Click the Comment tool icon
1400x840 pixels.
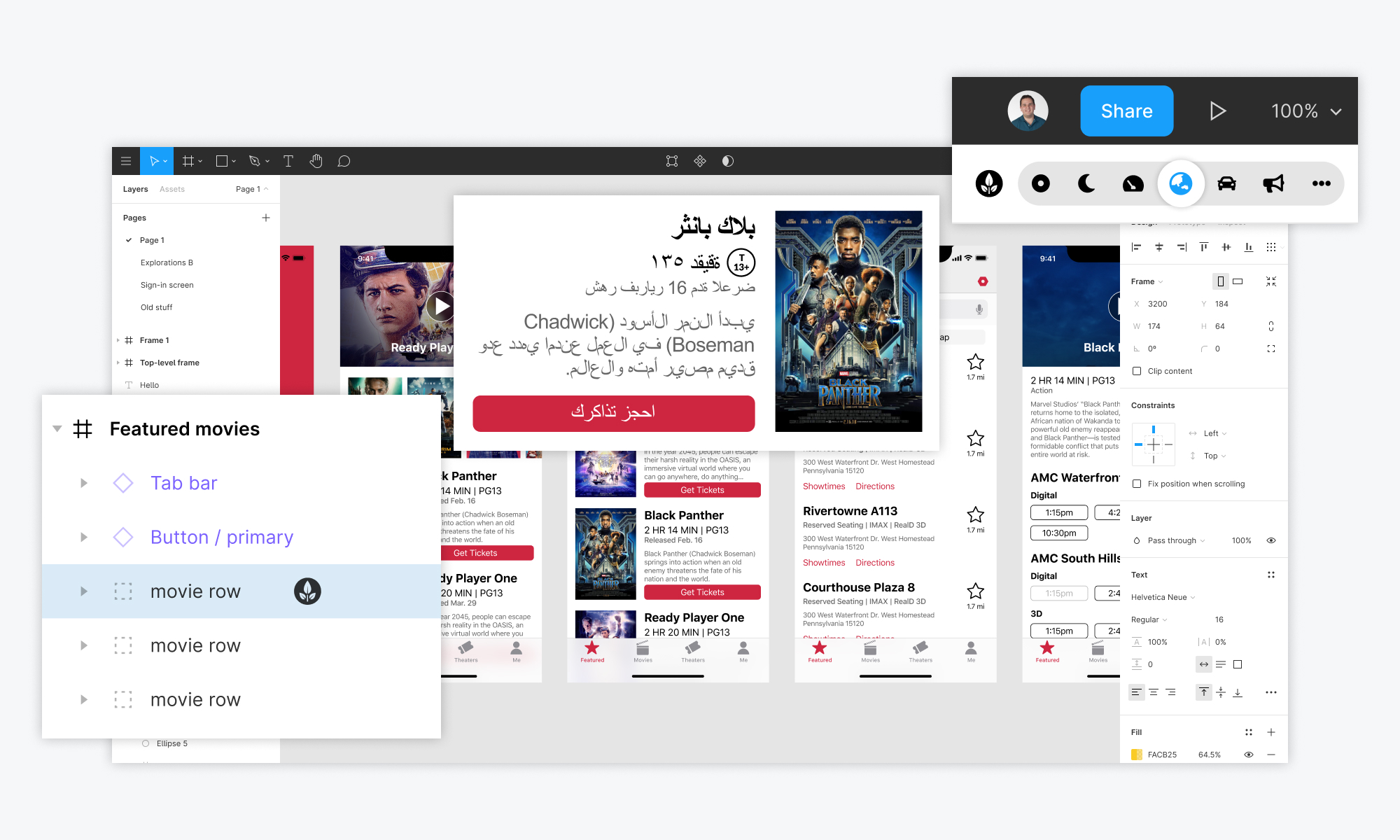(343, 161)
